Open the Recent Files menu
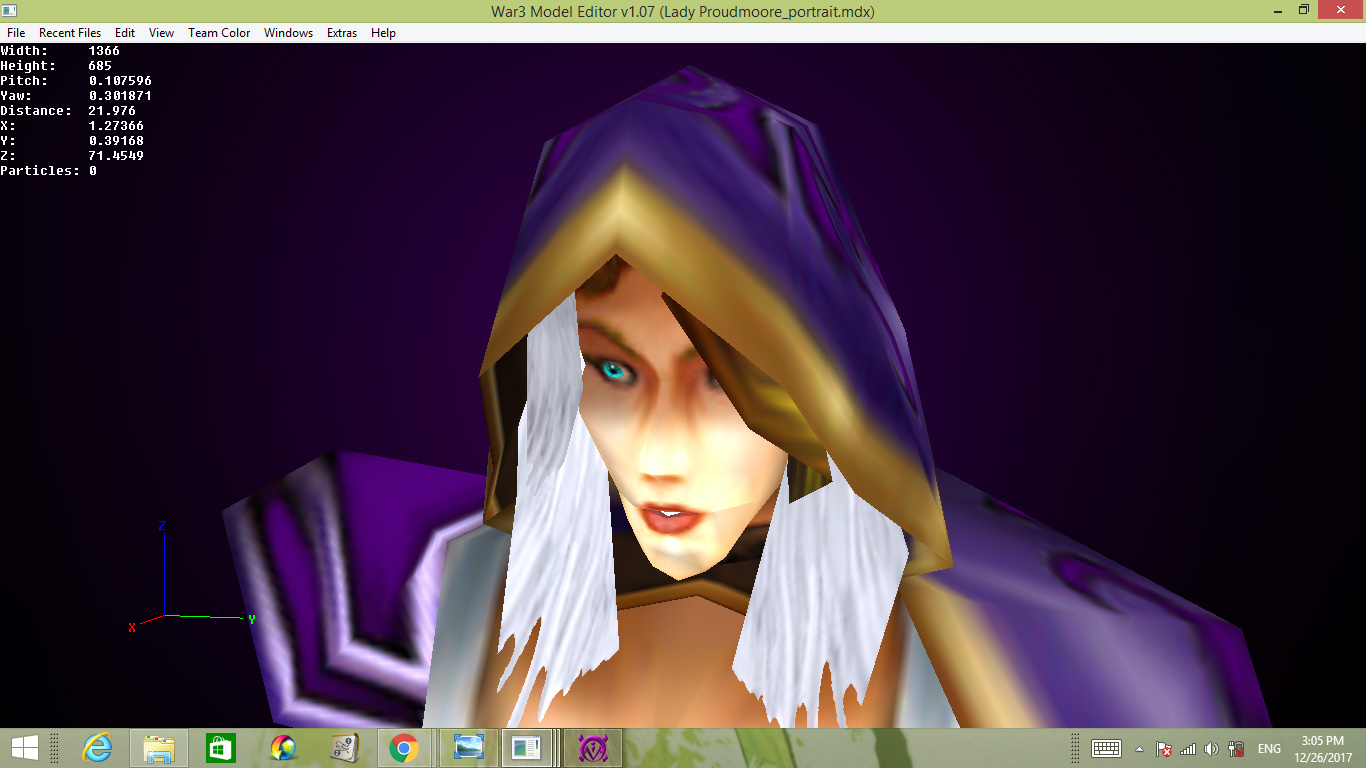Image resolution: width=1366 pixels, height=768 pixels. (x=70, y=33)
